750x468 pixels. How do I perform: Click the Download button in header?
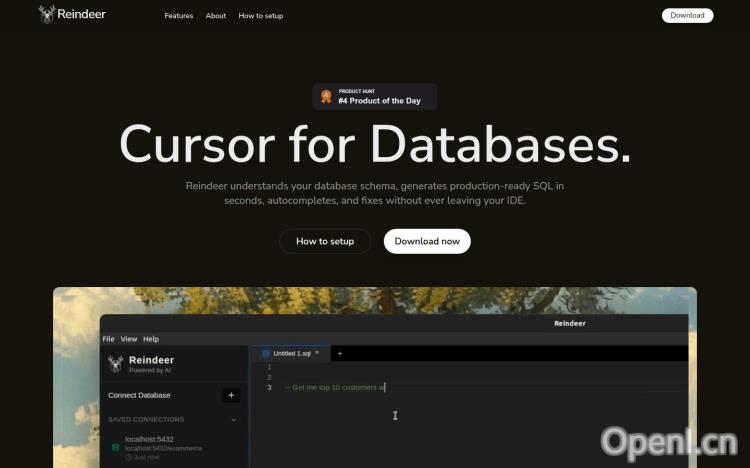(687, 15)
